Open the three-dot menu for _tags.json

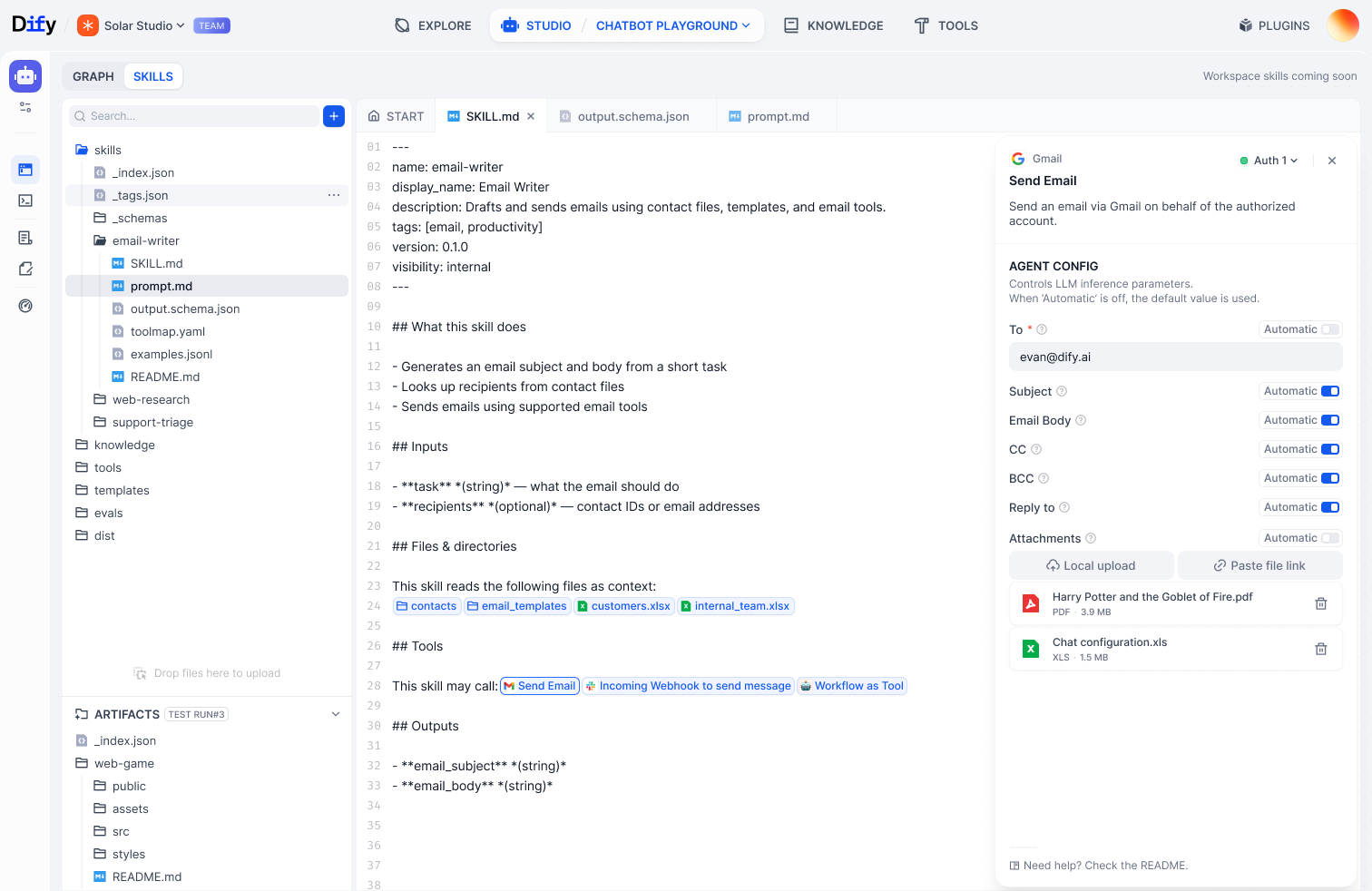tap(334, 195)
